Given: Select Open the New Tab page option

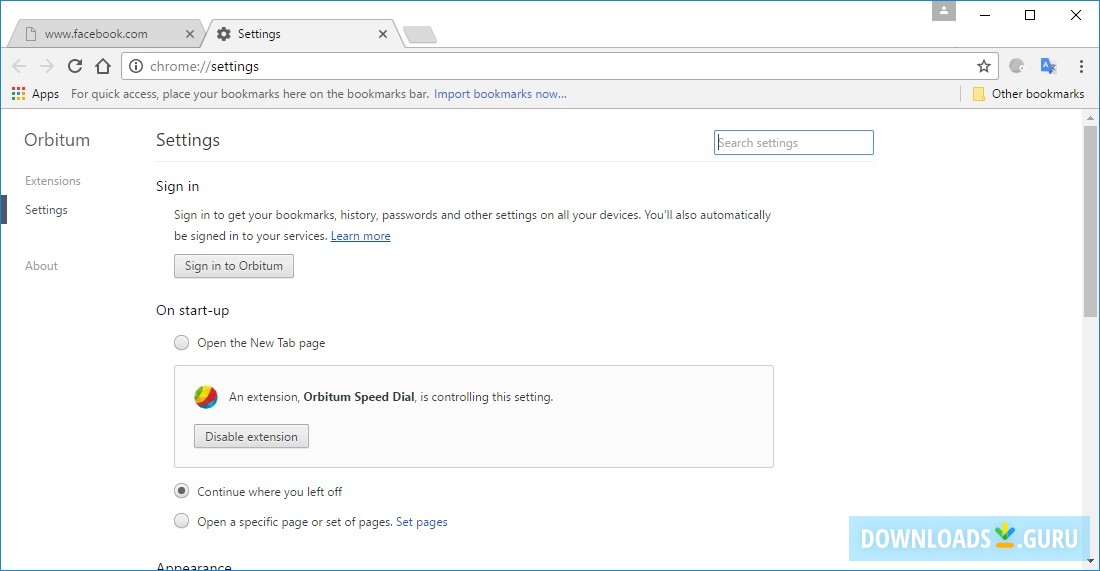Looking at the screenshot, I should coord(181,343).
